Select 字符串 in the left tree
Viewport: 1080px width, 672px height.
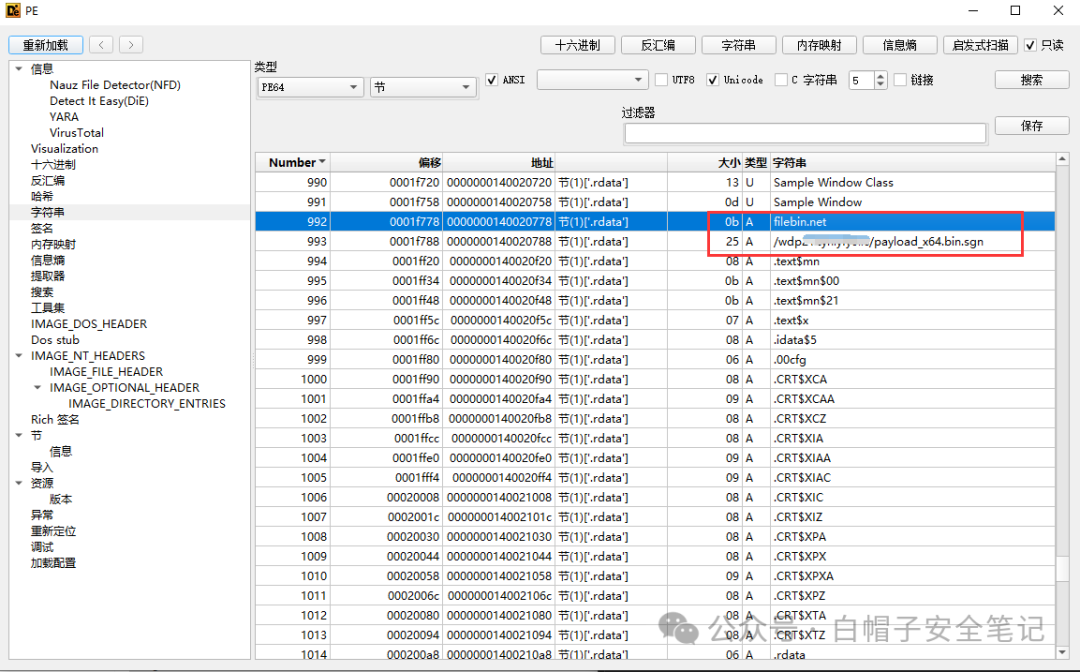[x=48, y=212]
